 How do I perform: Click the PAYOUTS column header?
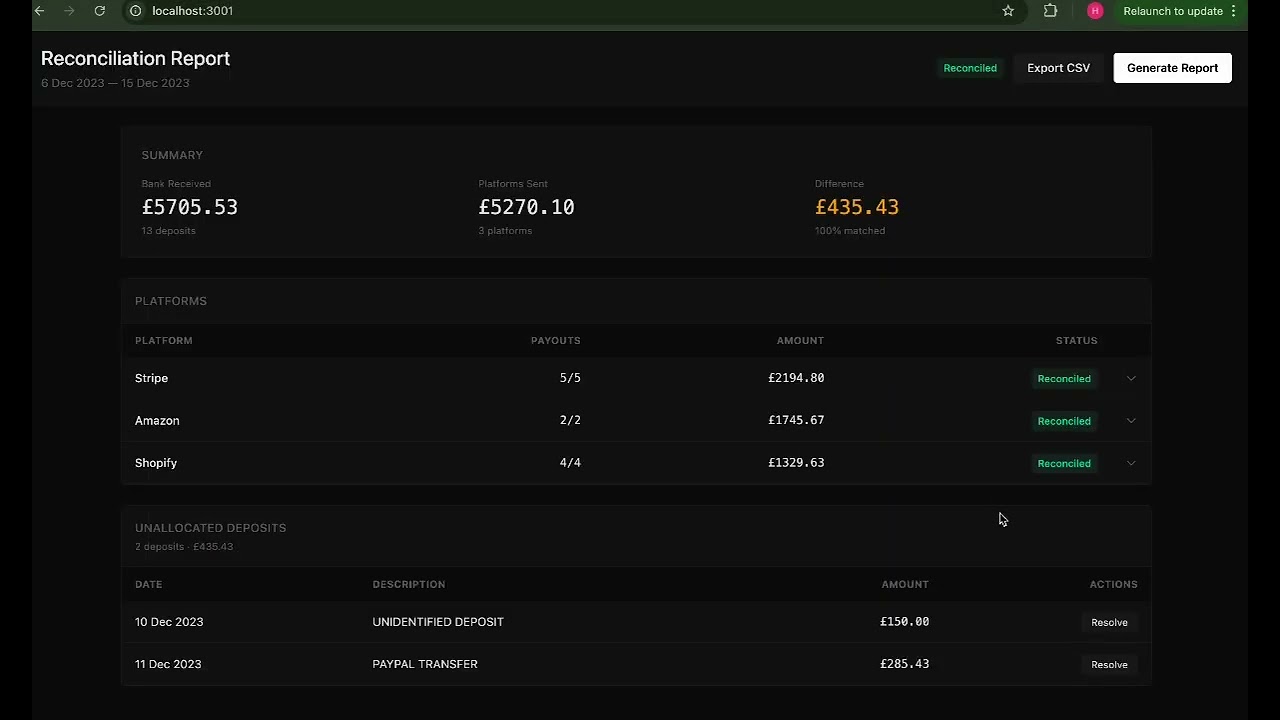(555, 341)
